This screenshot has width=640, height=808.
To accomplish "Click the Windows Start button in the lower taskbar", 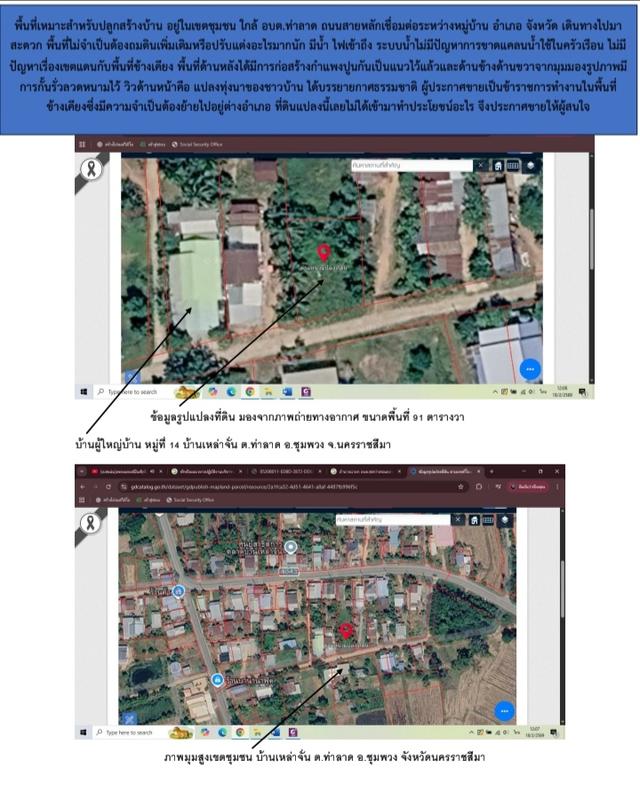I will (83, 732).
